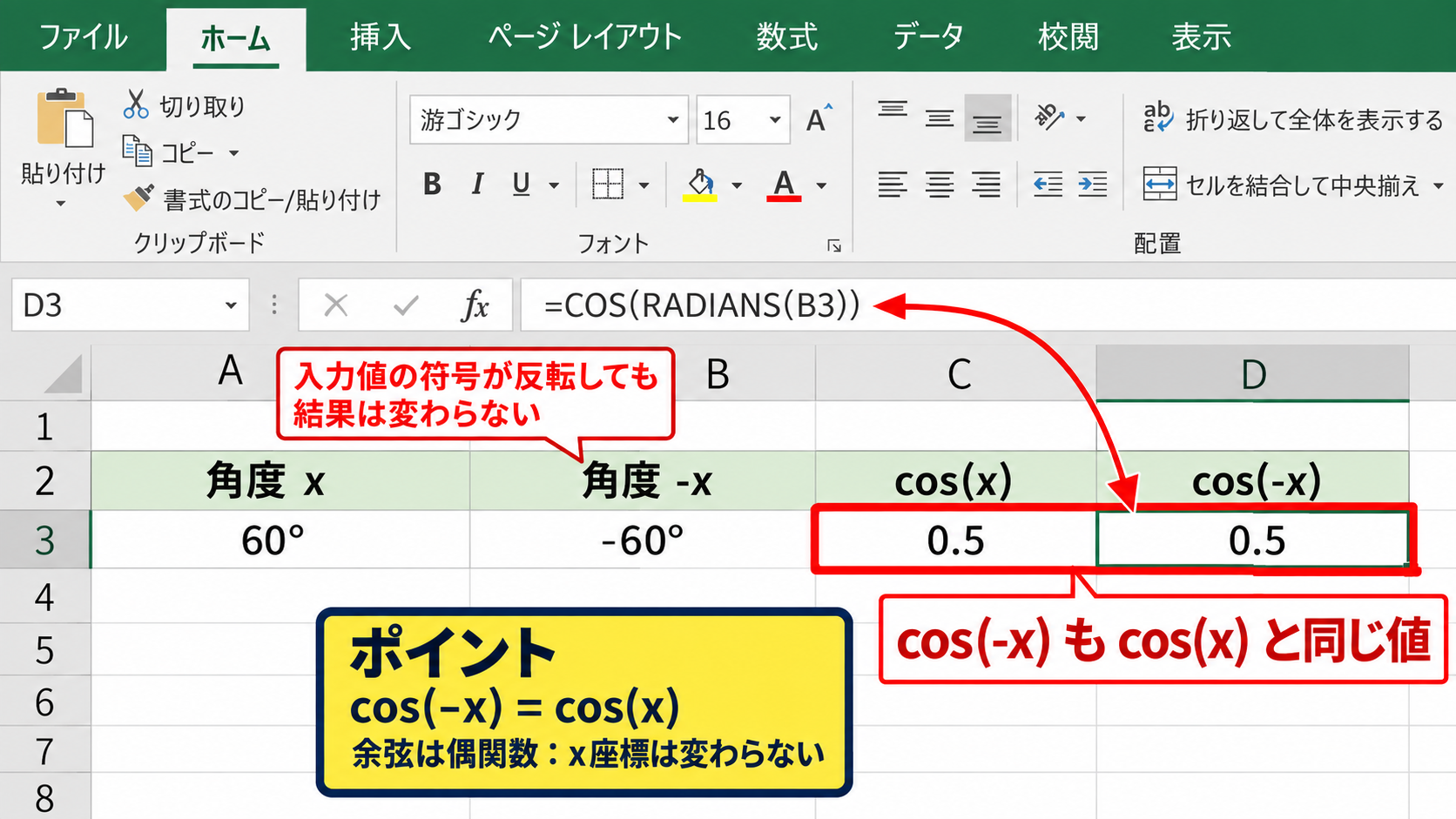Image resolution: width=1456 pixels, height=819 pixels.
Task: Click the Name Box showing D3
Action: point(131,305)
